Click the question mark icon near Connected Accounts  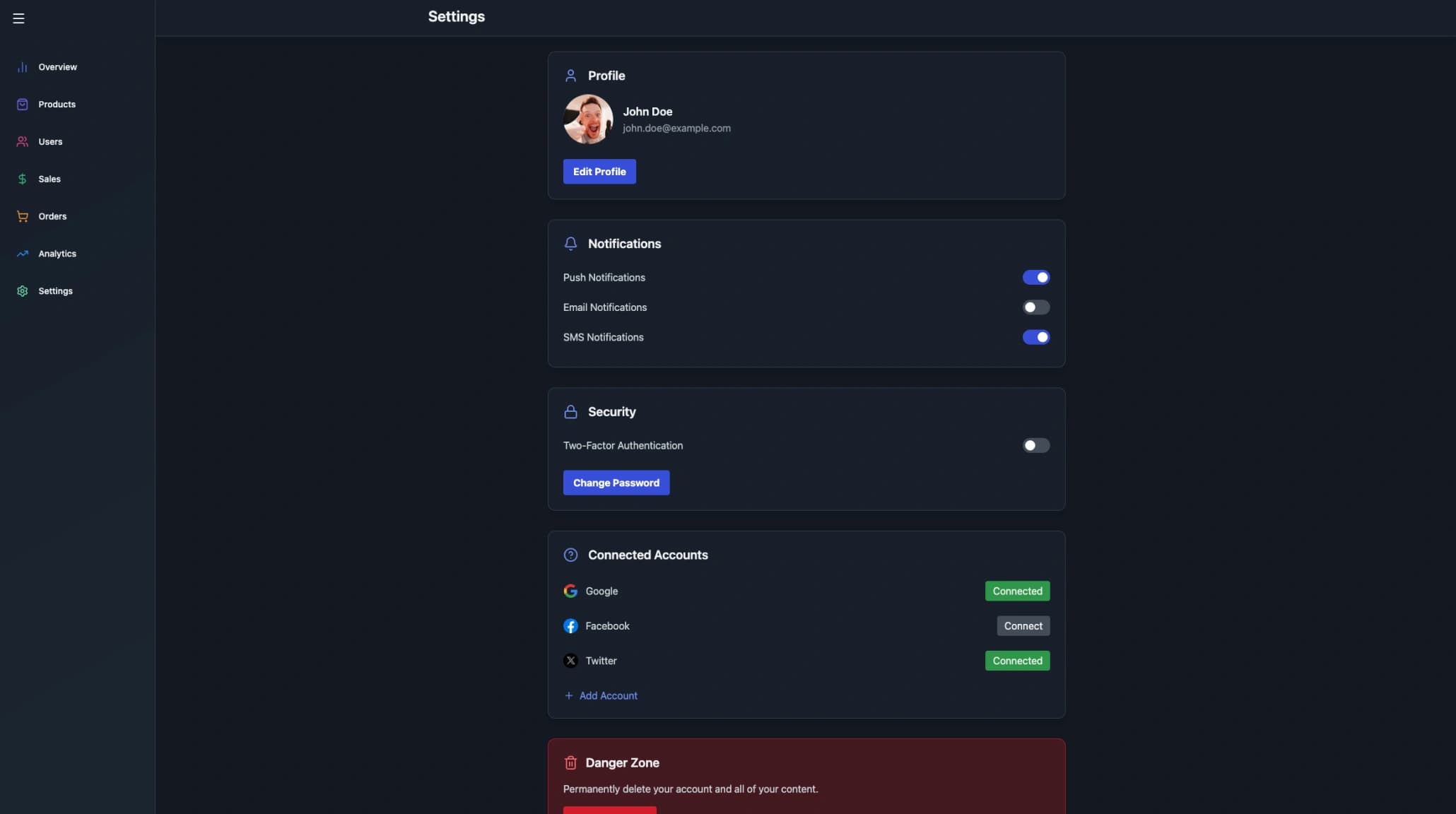570,555
